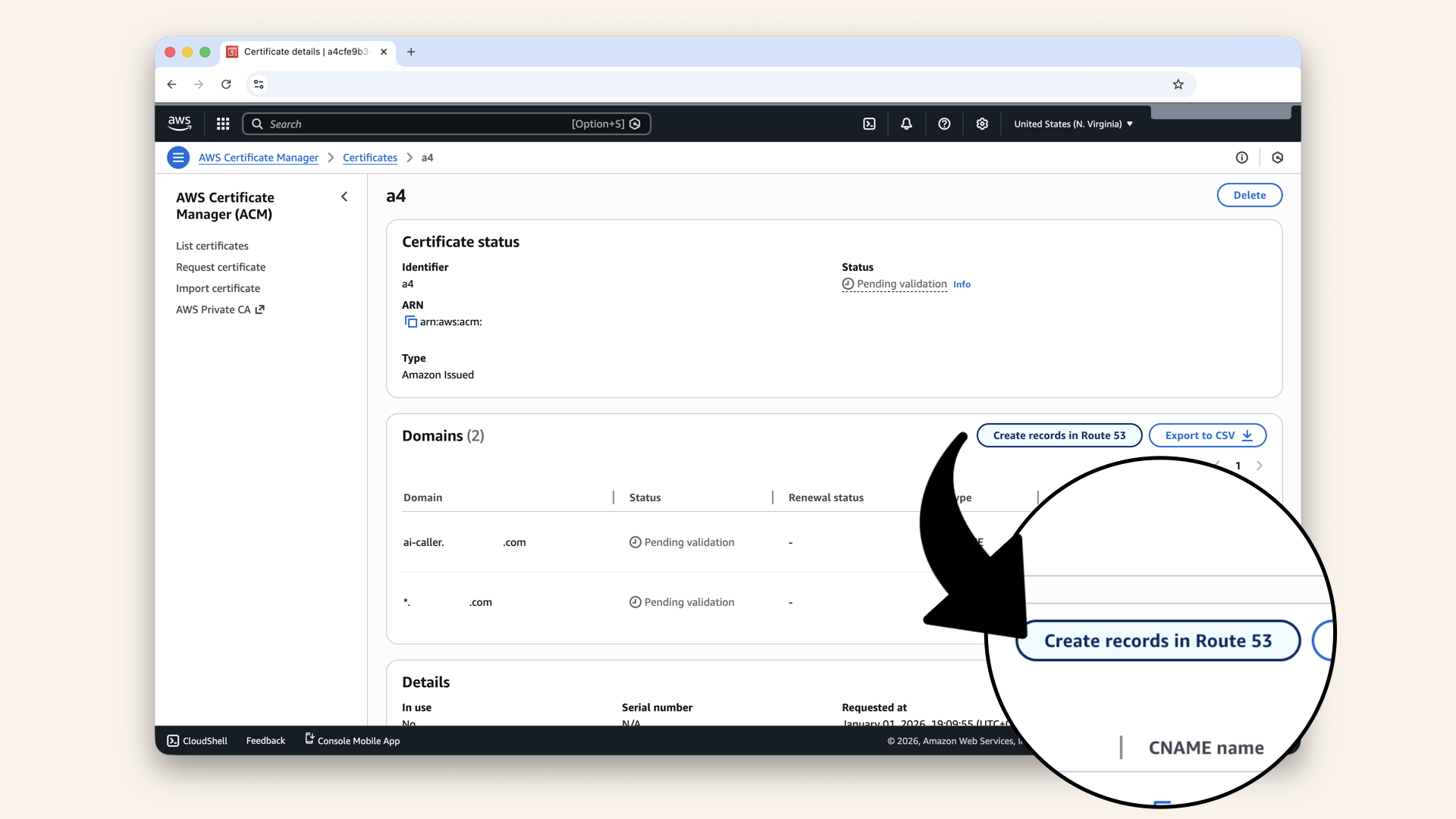Toggle the side navigation hamburger menu
Image resolution: width=1456 pixels, height=819 pixels.
click(178, 158)
